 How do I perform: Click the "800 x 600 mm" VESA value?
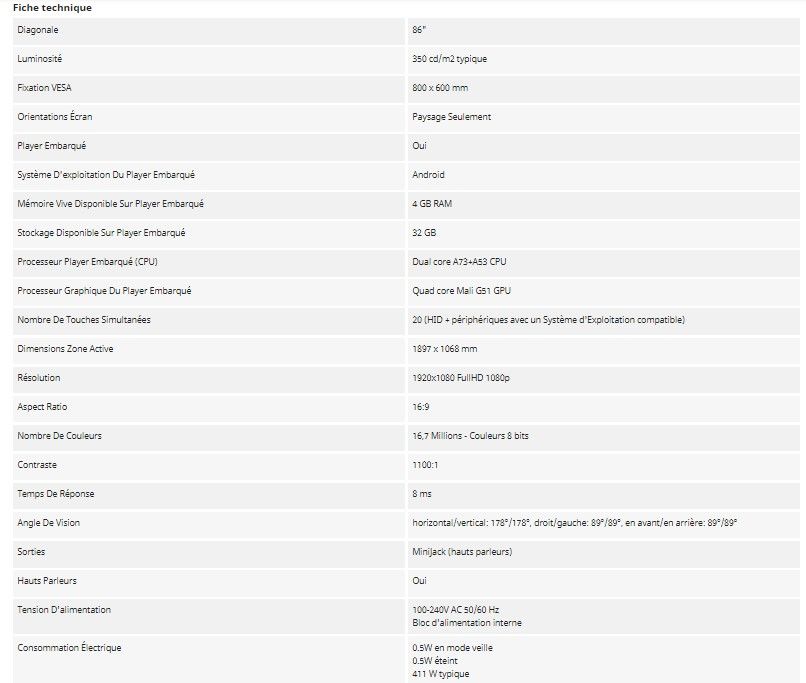pos(440,88)
